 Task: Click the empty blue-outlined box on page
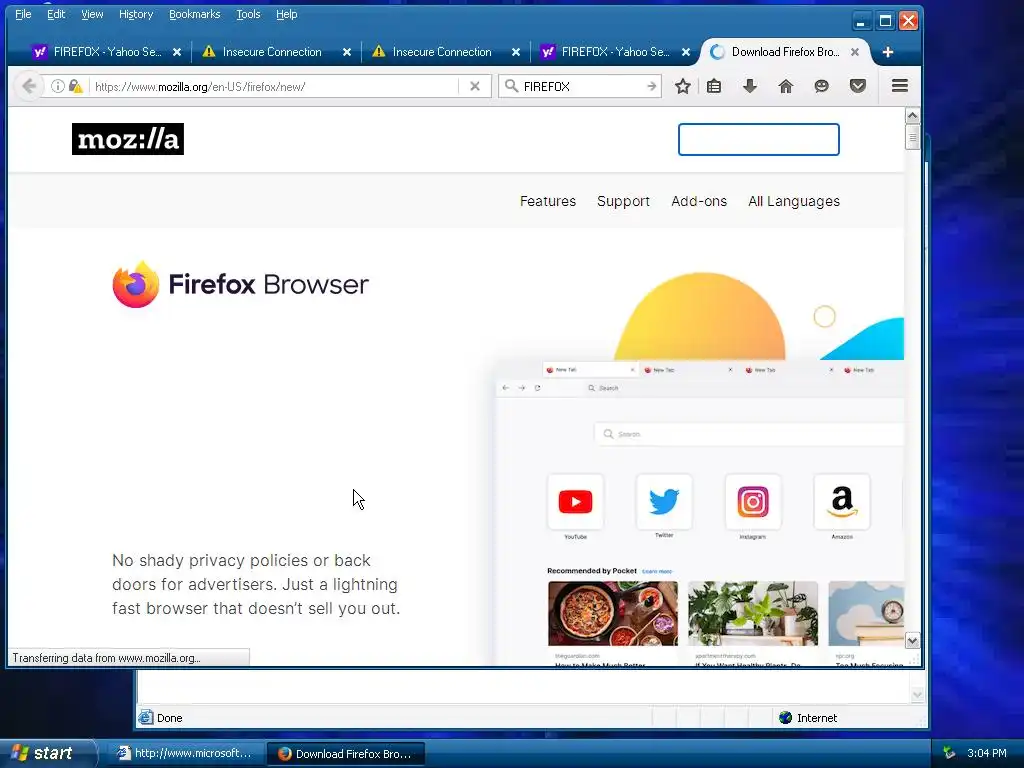click(759, 139)
